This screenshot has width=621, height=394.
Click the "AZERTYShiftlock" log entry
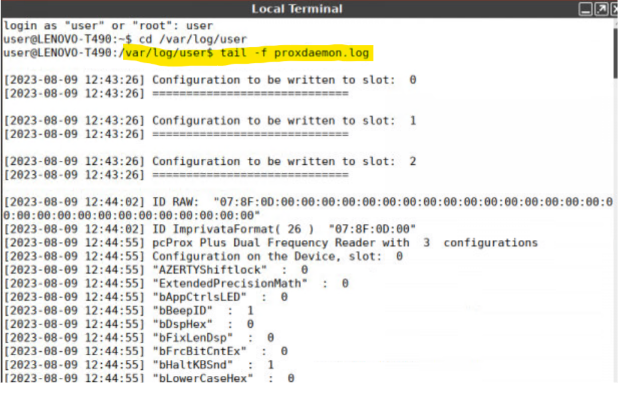pyautogui.click(x=157, y=271)
